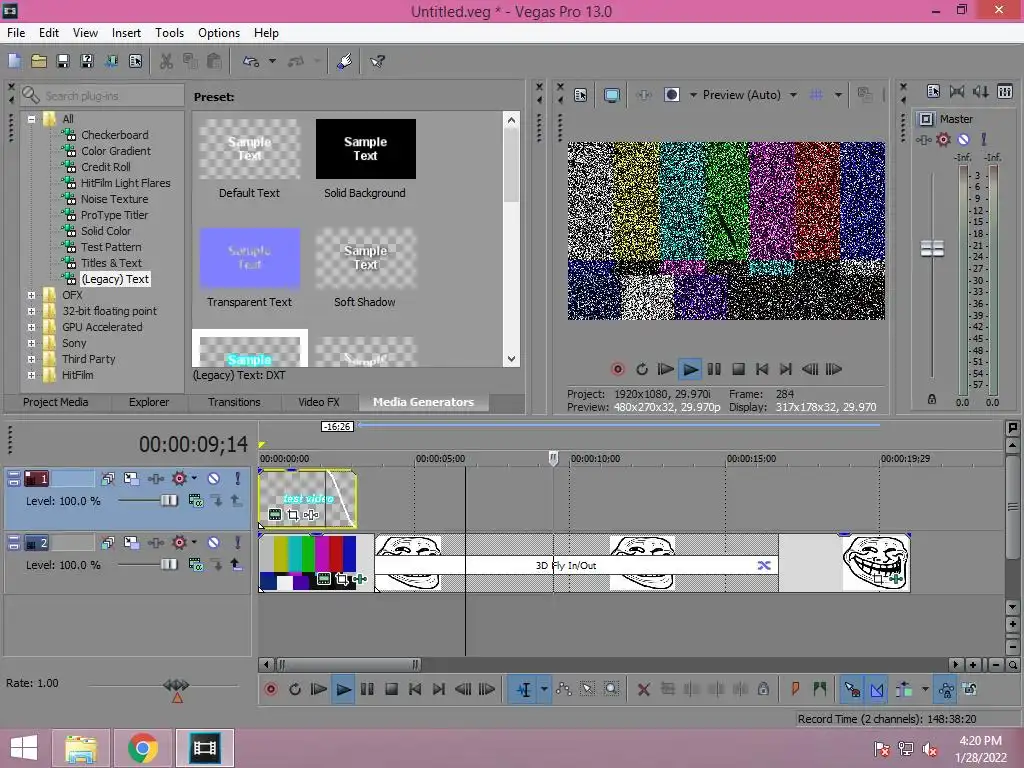Open the Preview (Auto) quality dropdown
Image resolution: width=1024 pixels, height=768 pixels.
coord(793,95)
